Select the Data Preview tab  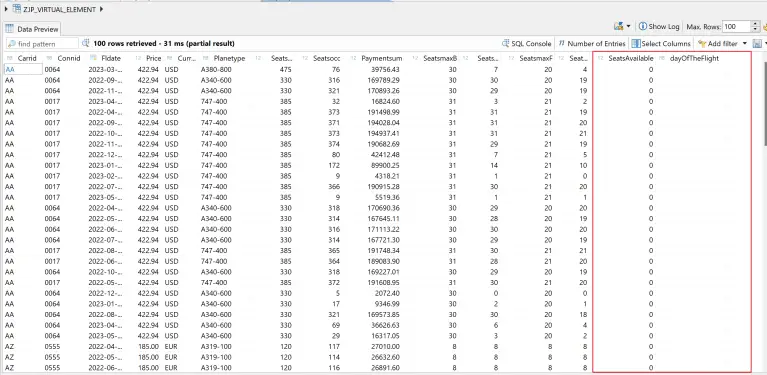(x=32, y=29)
